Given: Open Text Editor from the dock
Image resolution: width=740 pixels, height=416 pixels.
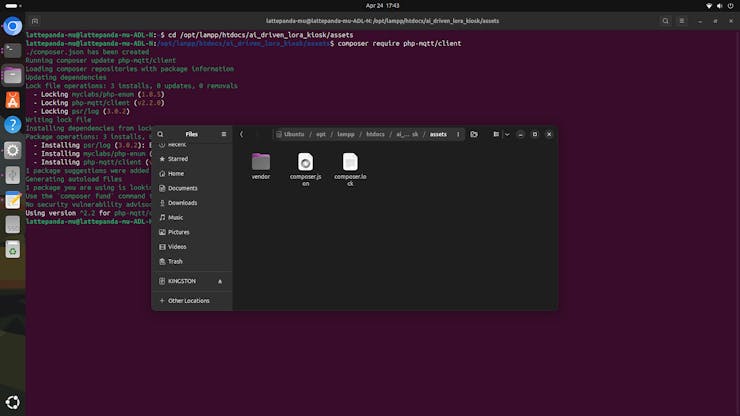Looking at the screenshot, I should [13, 200].
